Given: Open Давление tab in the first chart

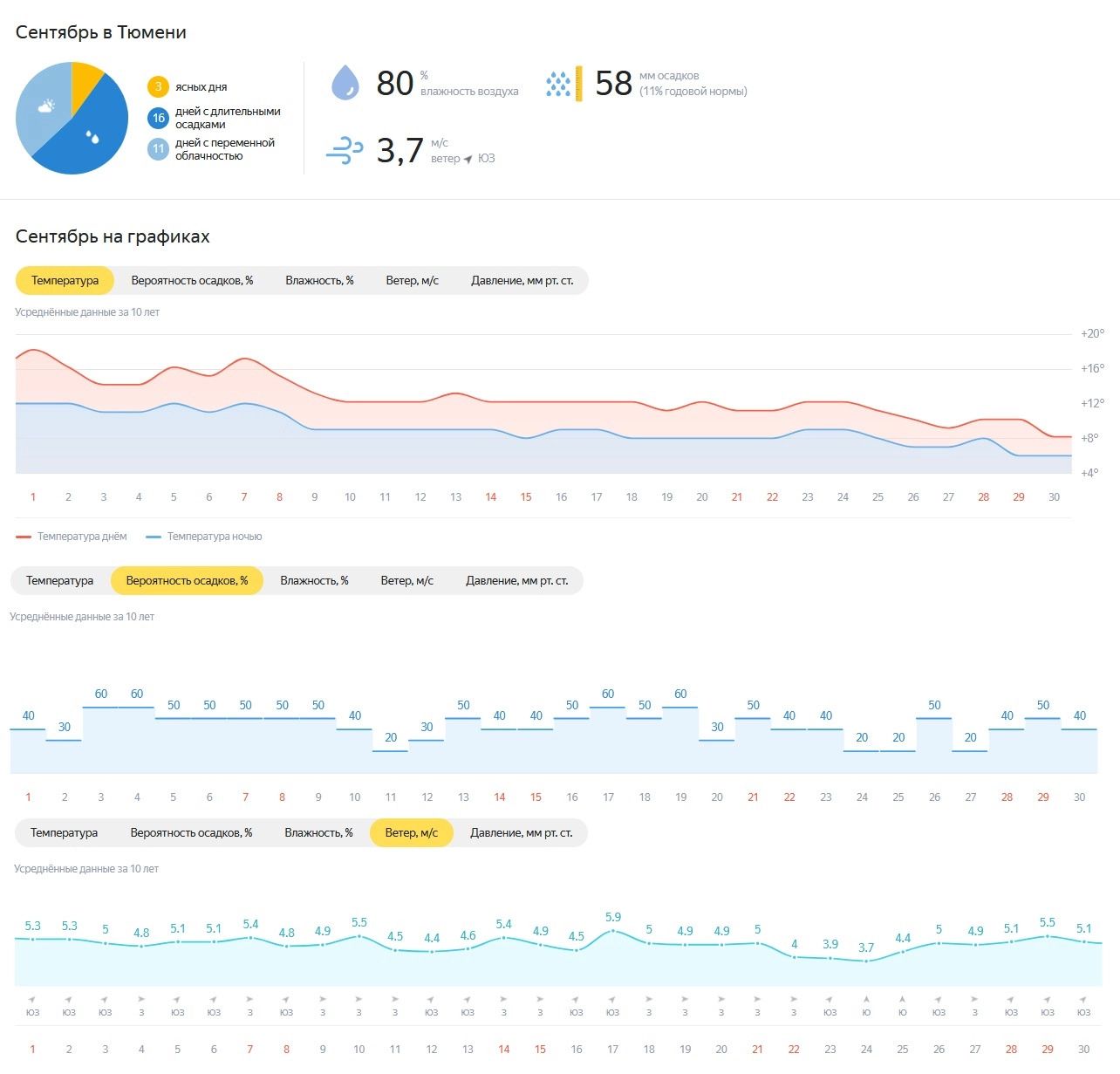Looking at the screenshot, I should pyautogui.click(x=522, y=281).
